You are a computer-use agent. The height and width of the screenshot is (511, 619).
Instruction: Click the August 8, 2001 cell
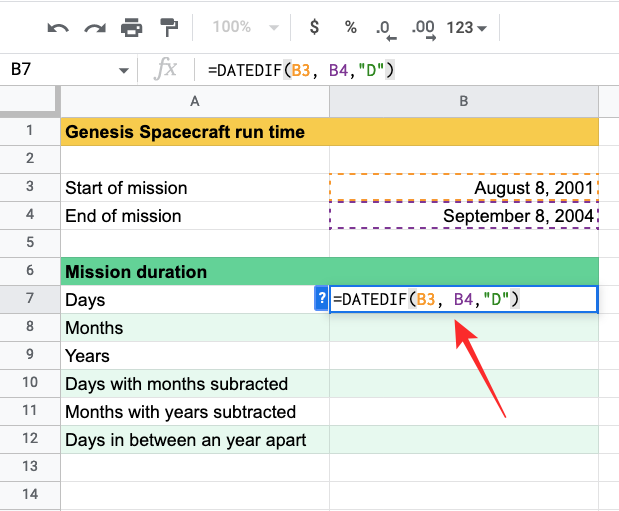tap(464, 188)
